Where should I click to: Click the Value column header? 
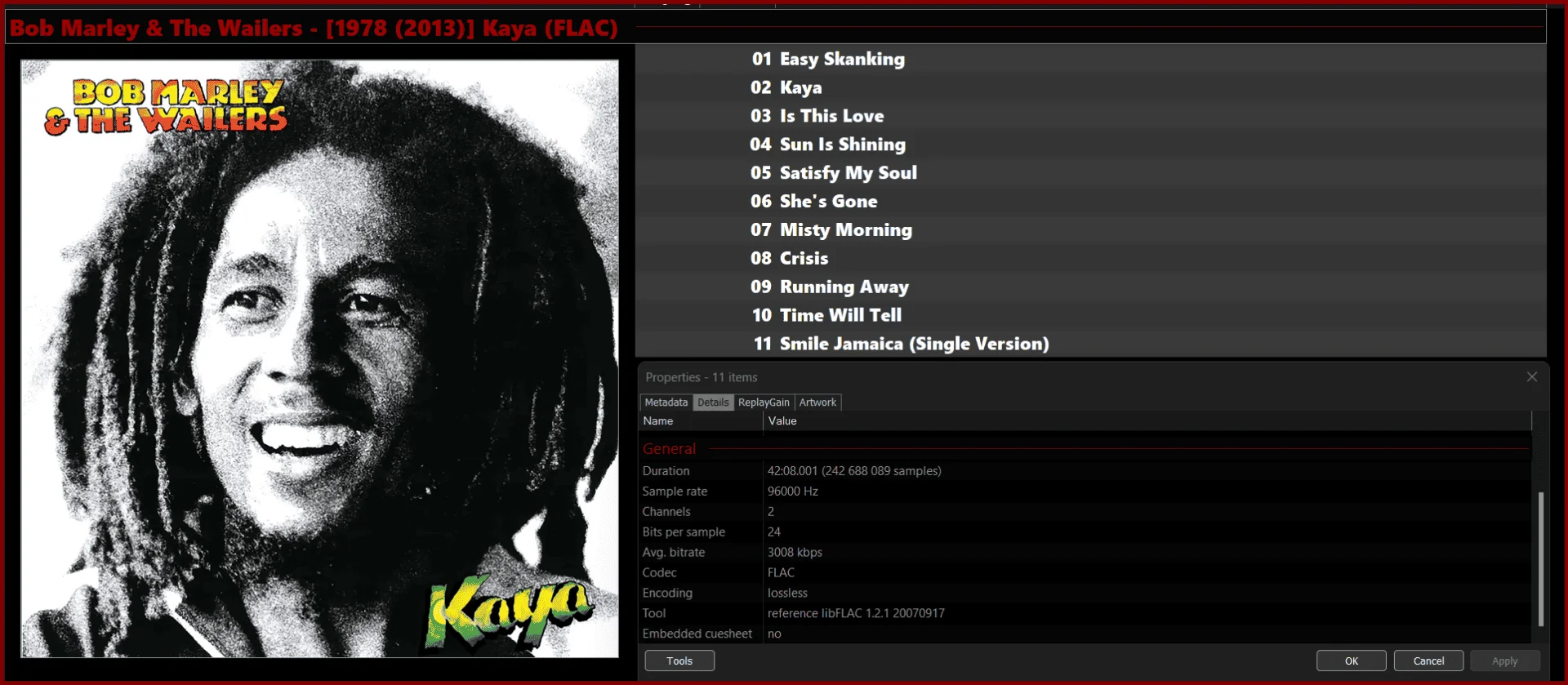1147,421
